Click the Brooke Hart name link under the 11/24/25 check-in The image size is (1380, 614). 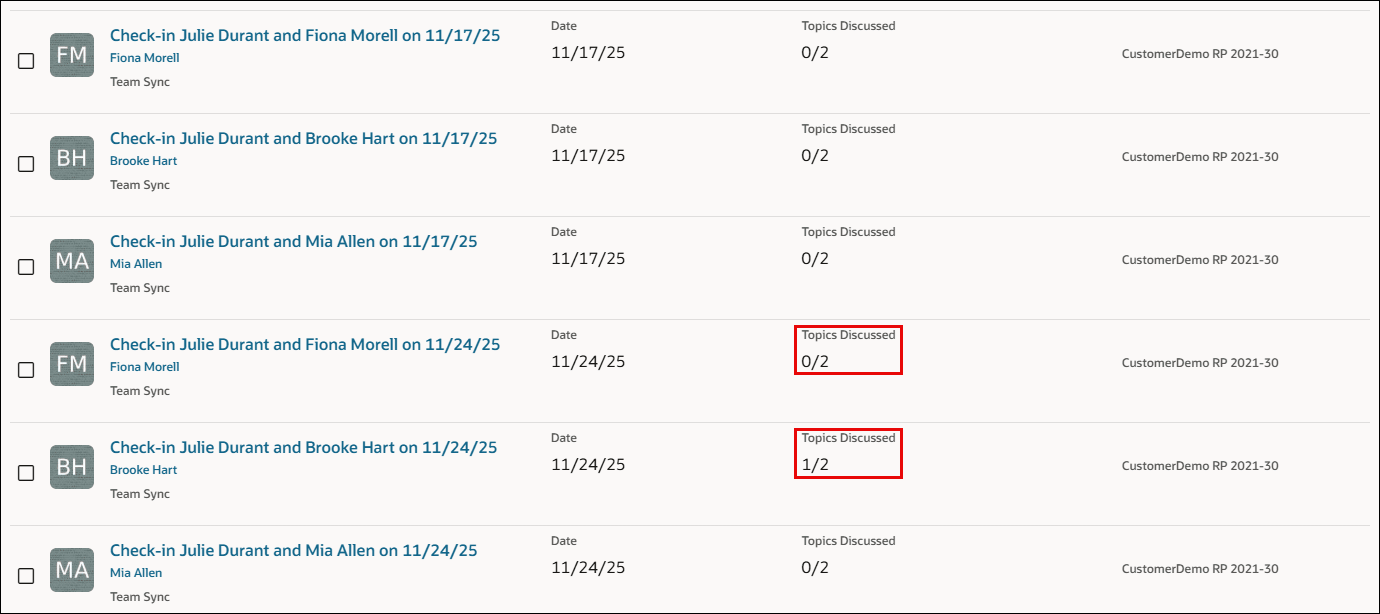(143, 470)
